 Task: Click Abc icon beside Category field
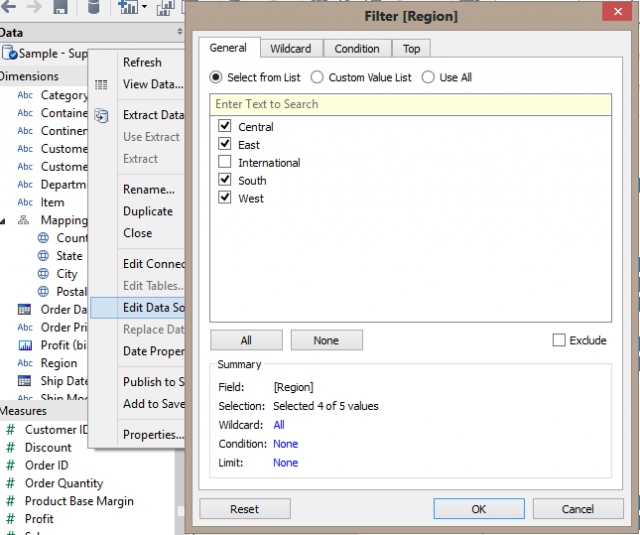pyautogui.click(x=25, y=95)
